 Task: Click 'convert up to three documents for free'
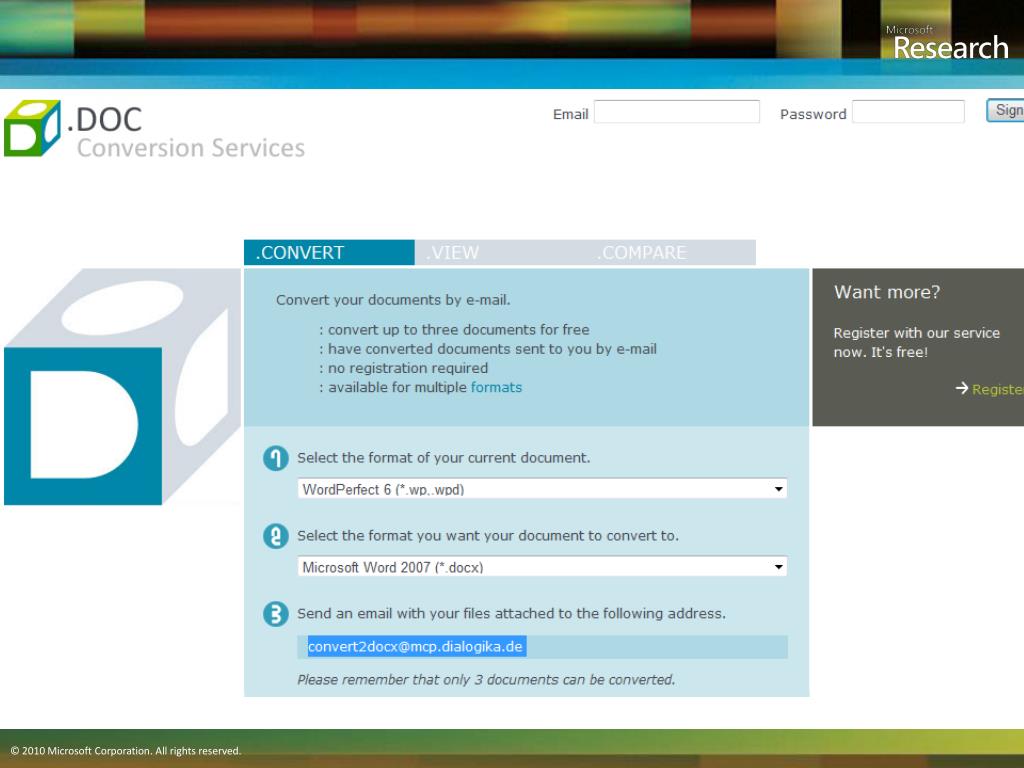tap(458, 330)
